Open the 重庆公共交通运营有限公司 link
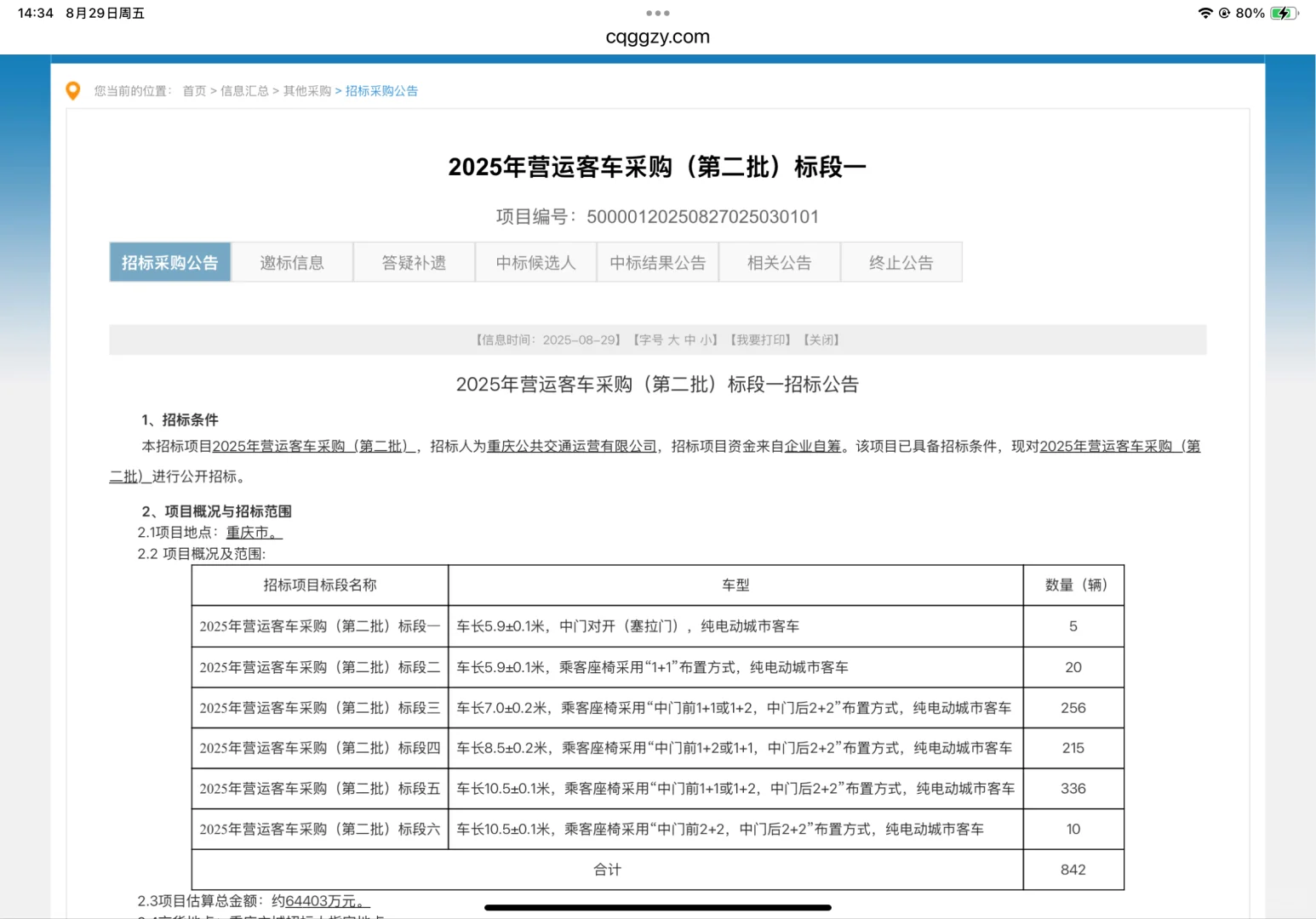1316x919 pixels. point(571,446)
